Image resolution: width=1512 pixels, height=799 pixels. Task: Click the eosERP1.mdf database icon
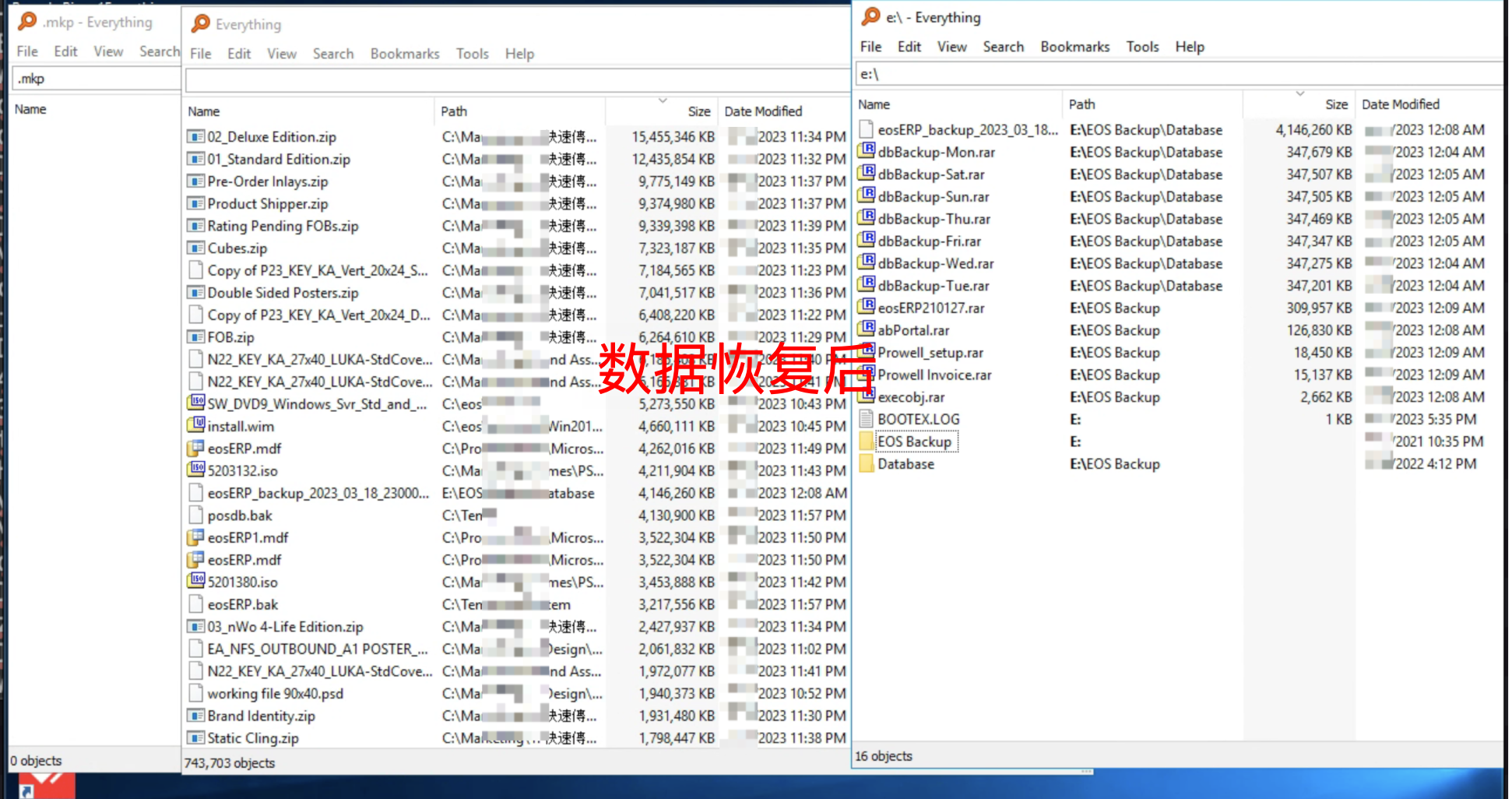pos(195,537)
